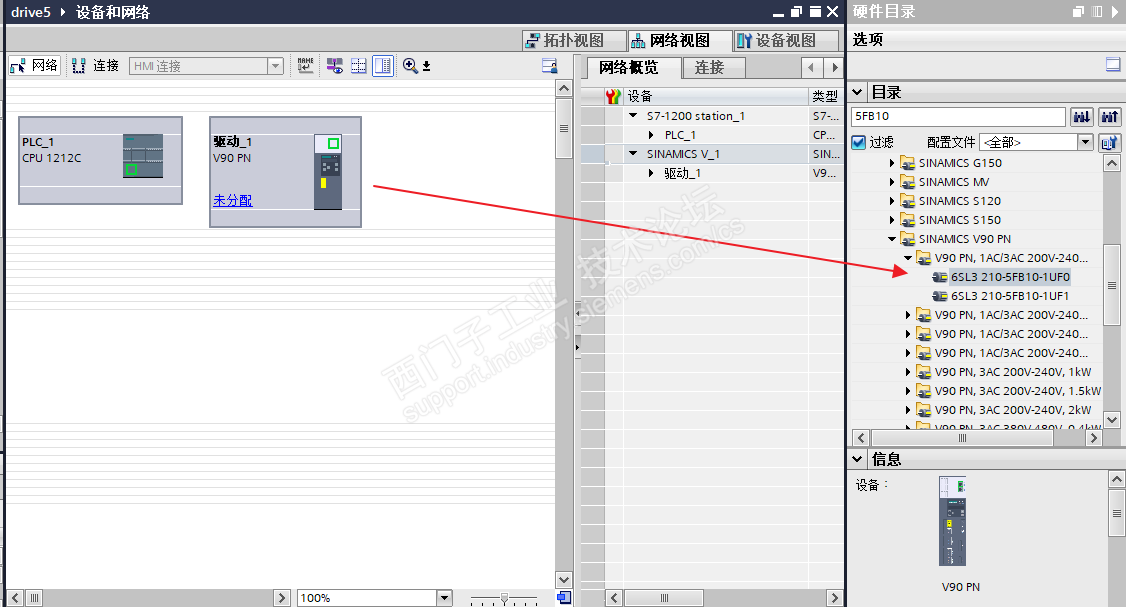Click search downward button in catalog
The width and height of the screenshot is (1126, 607).
click(x=1081, y=116)
